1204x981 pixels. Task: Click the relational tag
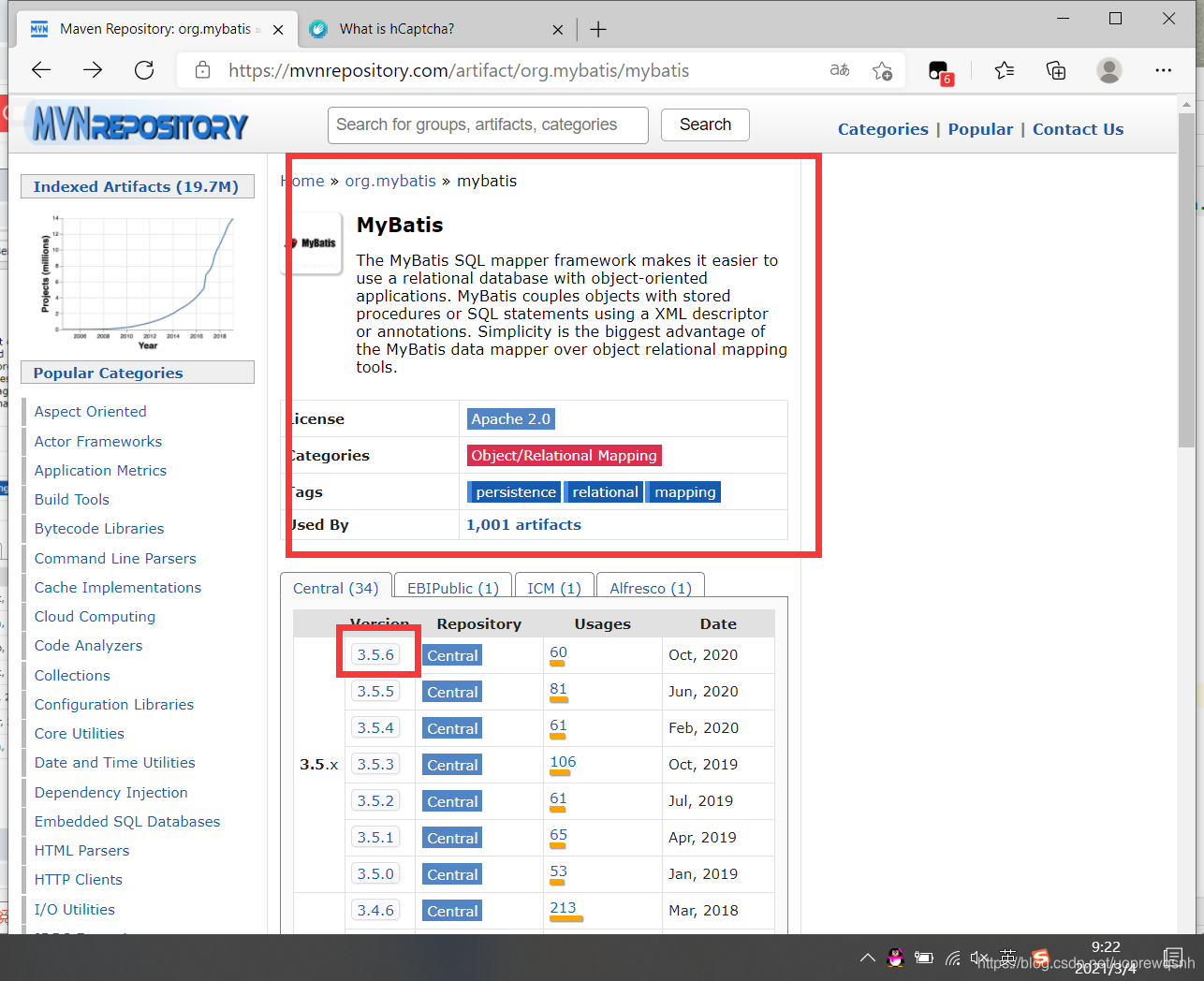tap(606, 492)
